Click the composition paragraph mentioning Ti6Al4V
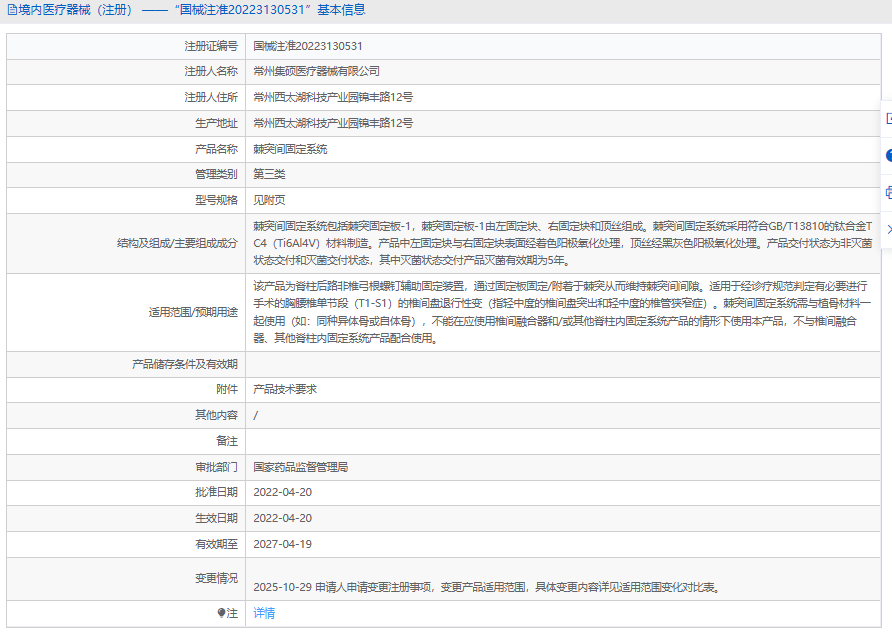 563,243
